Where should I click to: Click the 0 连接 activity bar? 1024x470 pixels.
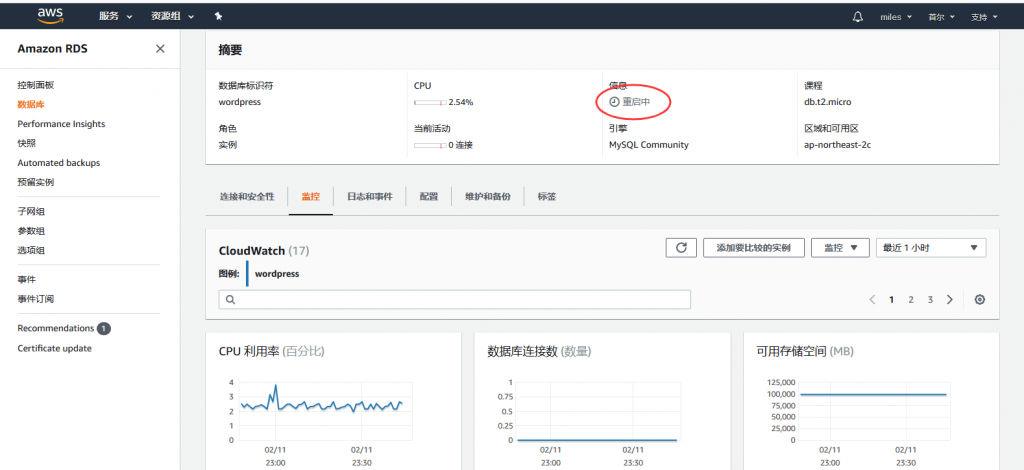[430, 145]
